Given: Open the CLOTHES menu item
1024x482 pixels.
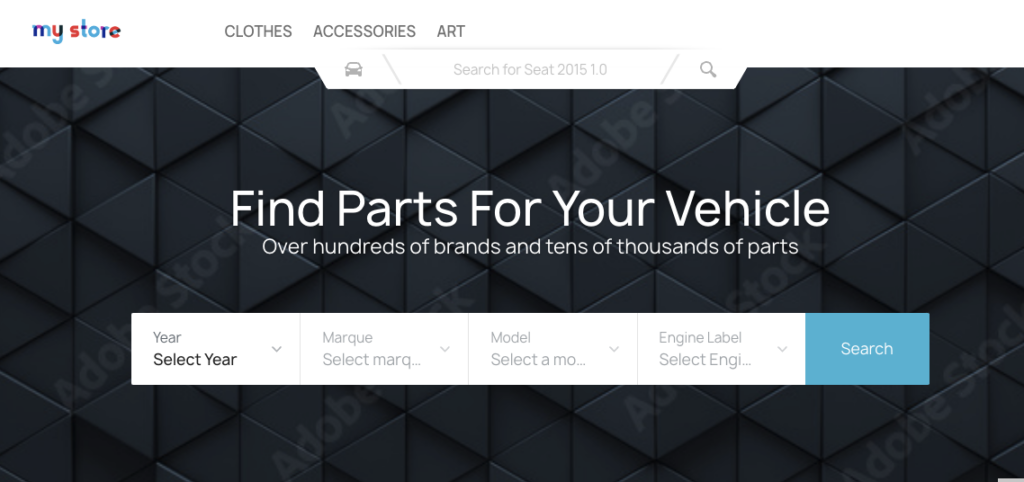Looking at the screenshot, I should [258, 31].
